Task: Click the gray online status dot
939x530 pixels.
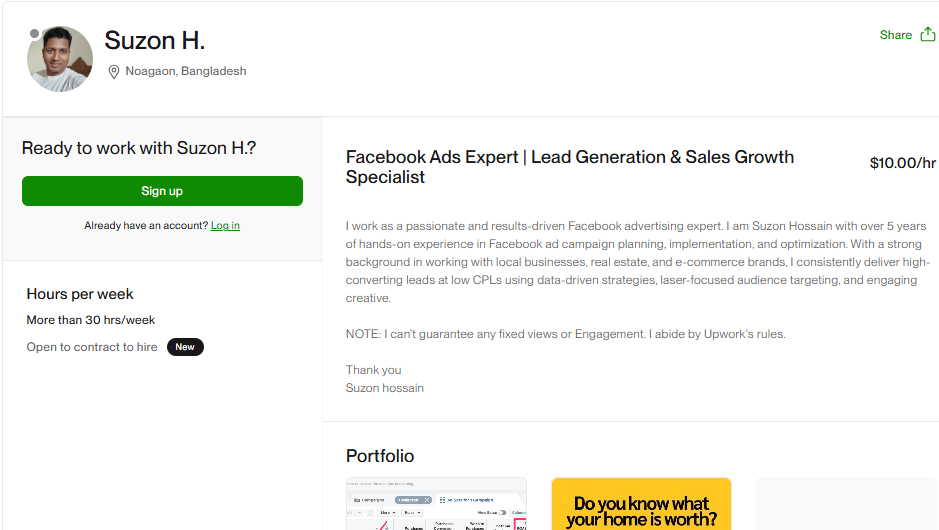Action: tap(35, 34)
